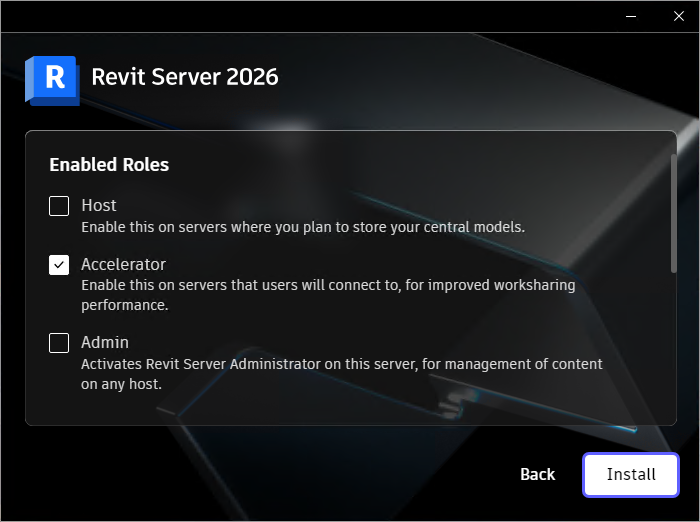Screen dimensions: 700x522
Task: Click the improved worksharing performance description
Action: point(328,295)
